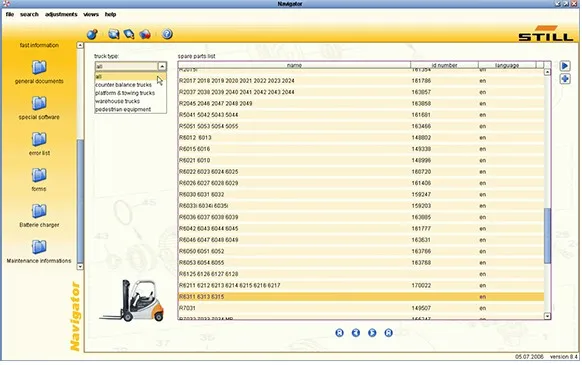Go to the next page navigation button

(372, 333)
